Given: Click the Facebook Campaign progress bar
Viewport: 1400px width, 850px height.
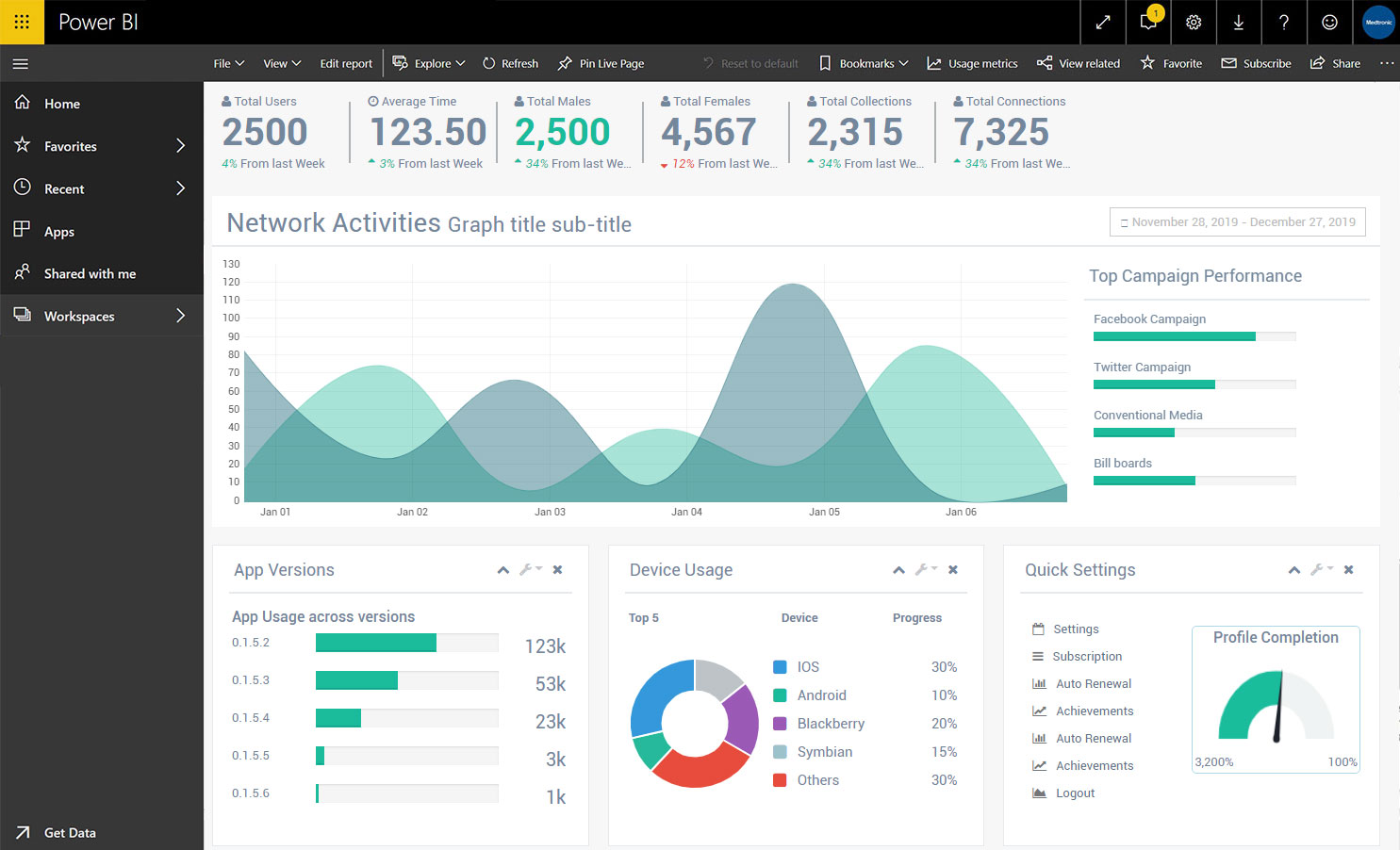Looking at the screenshot, I should click(x=1194, y=336).
